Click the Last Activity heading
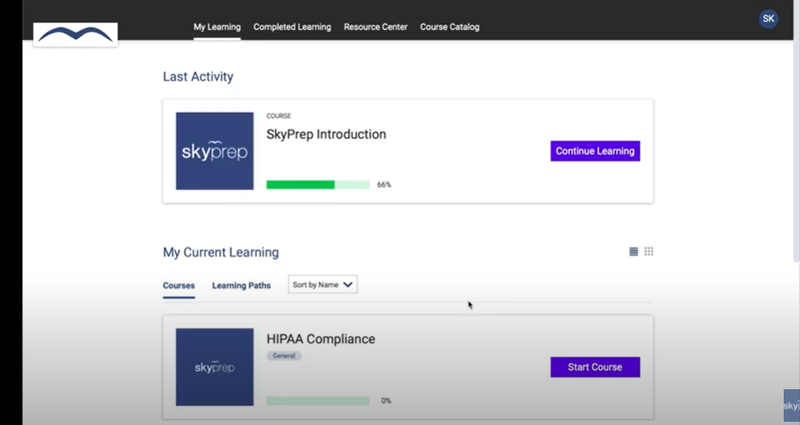Viewport: 800px width, 425px height. coord(198,77)
